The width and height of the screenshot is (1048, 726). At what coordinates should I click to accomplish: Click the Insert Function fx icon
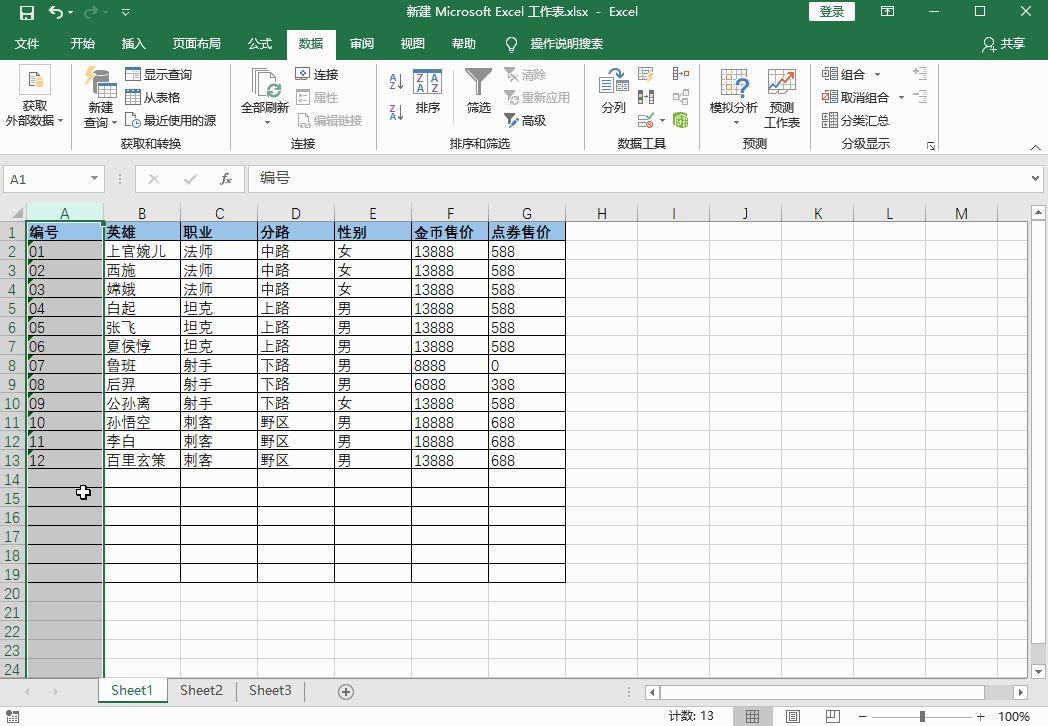click(x=226, y=179)
